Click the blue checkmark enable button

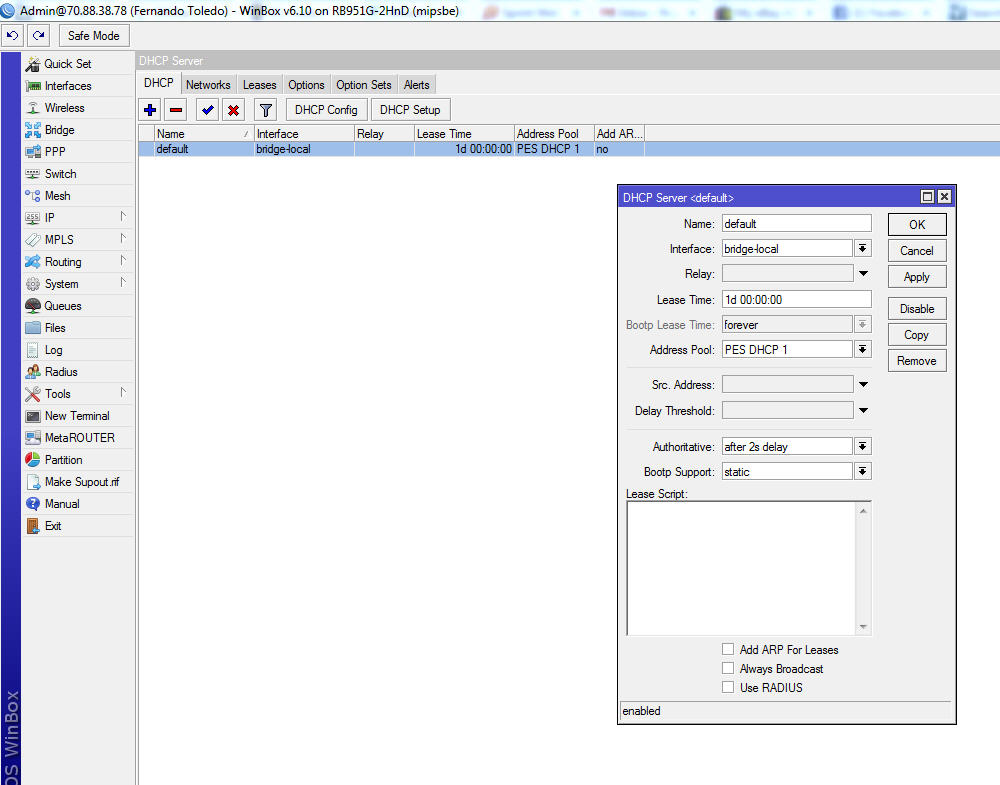pos(207,110)
